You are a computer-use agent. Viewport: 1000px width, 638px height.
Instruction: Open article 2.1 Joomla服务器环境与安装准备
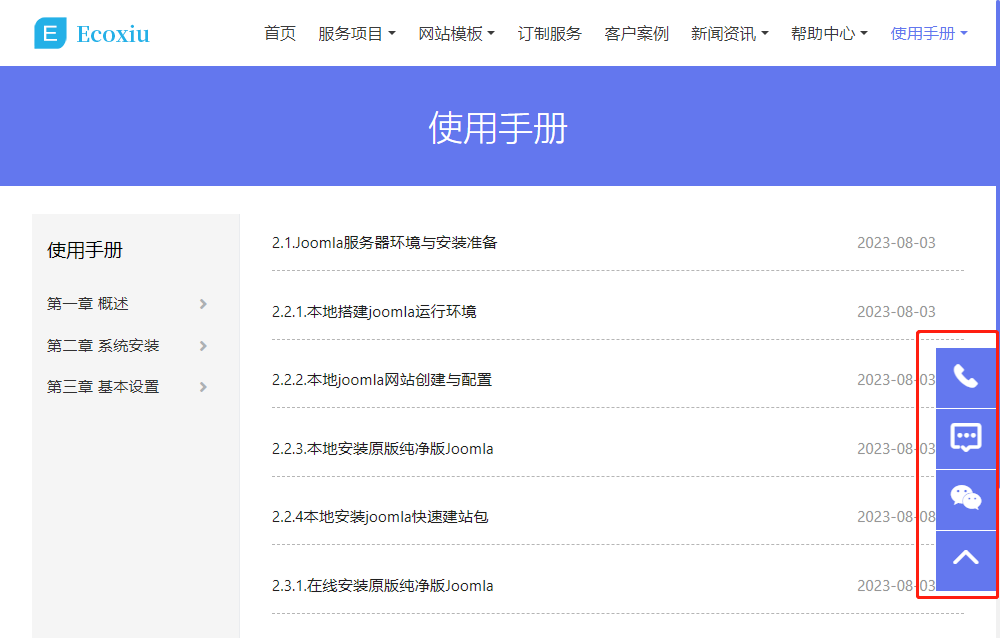(385, 243)
